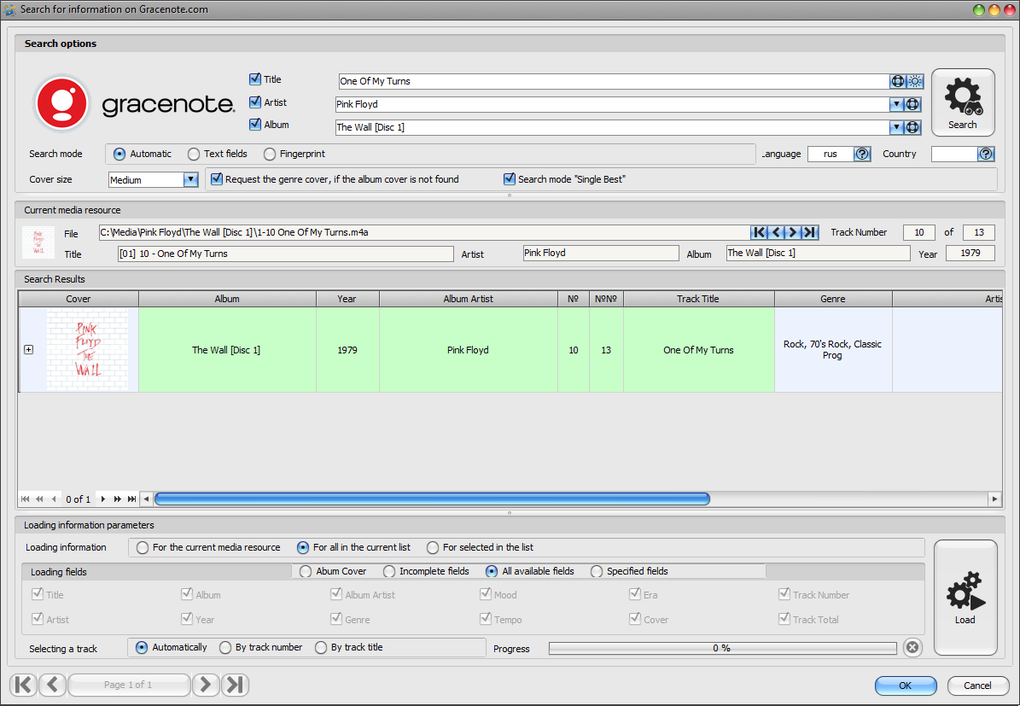Select Automatic search mode
Image resolution: width=1020 pixels, height=706 pixels.
(119, 154)
